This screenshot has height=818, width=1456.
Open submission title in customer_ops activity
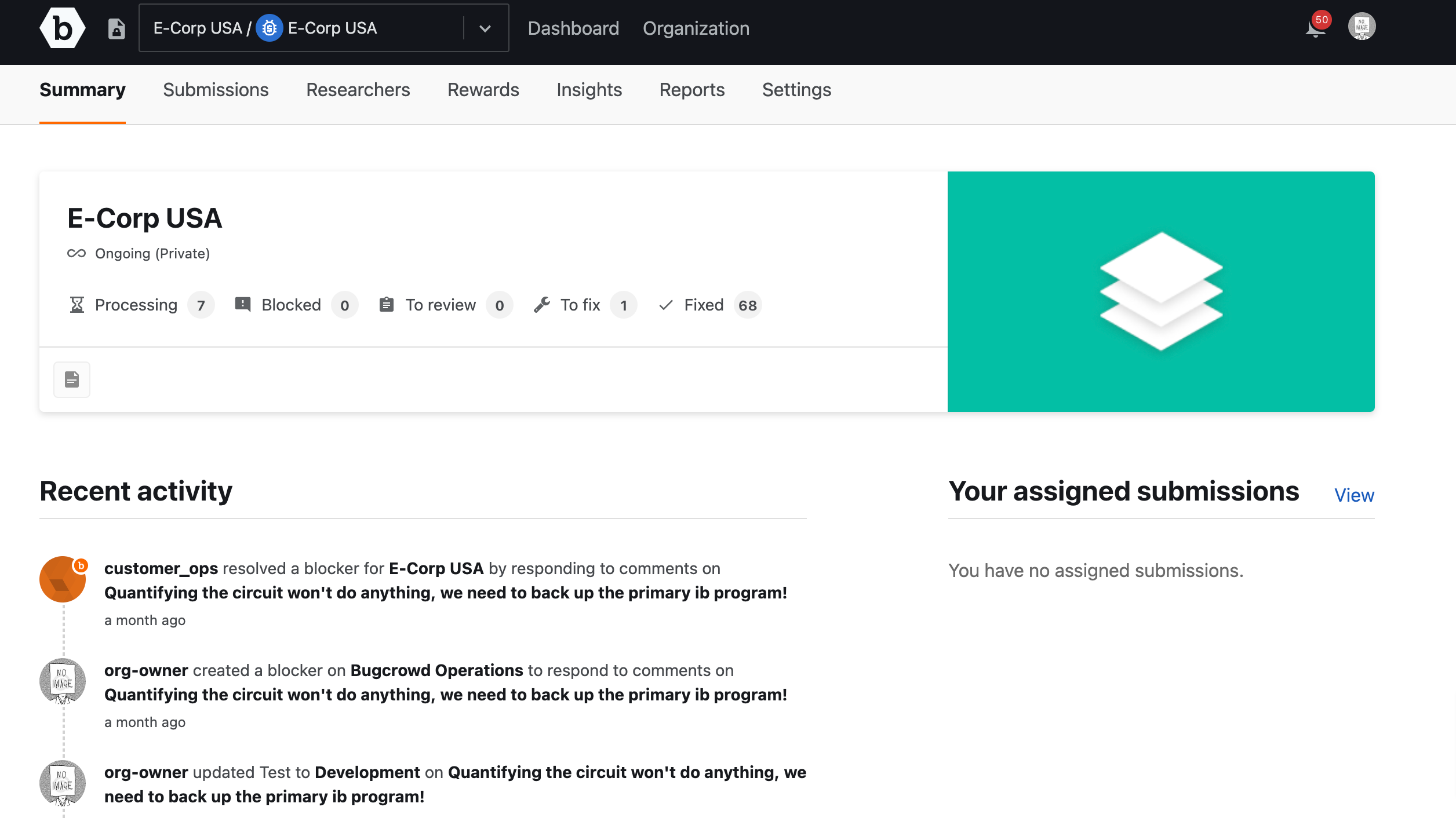[x=446, y=593]
